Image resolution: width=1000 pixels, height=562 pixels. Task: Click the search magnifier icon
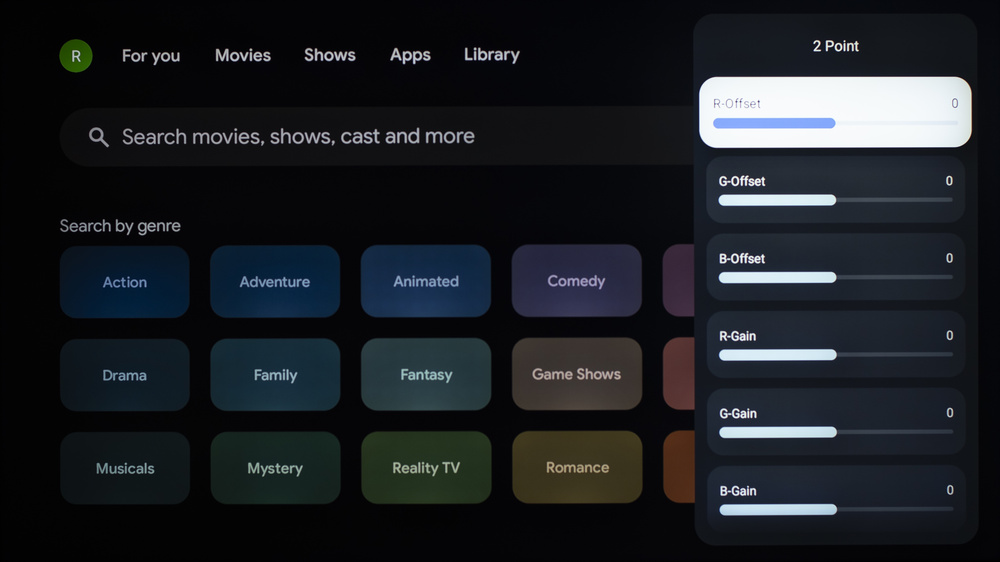pos(98,137)
